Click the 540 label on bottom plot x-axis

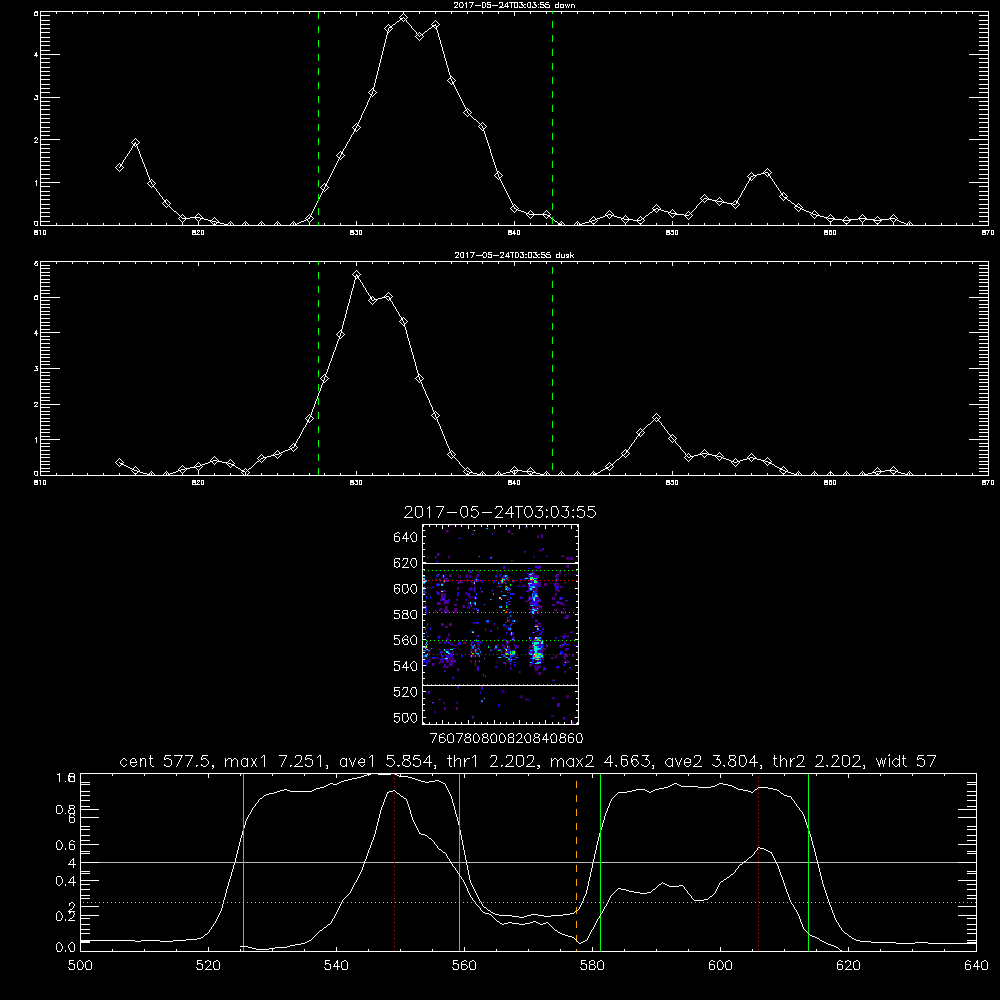point(336,966)
